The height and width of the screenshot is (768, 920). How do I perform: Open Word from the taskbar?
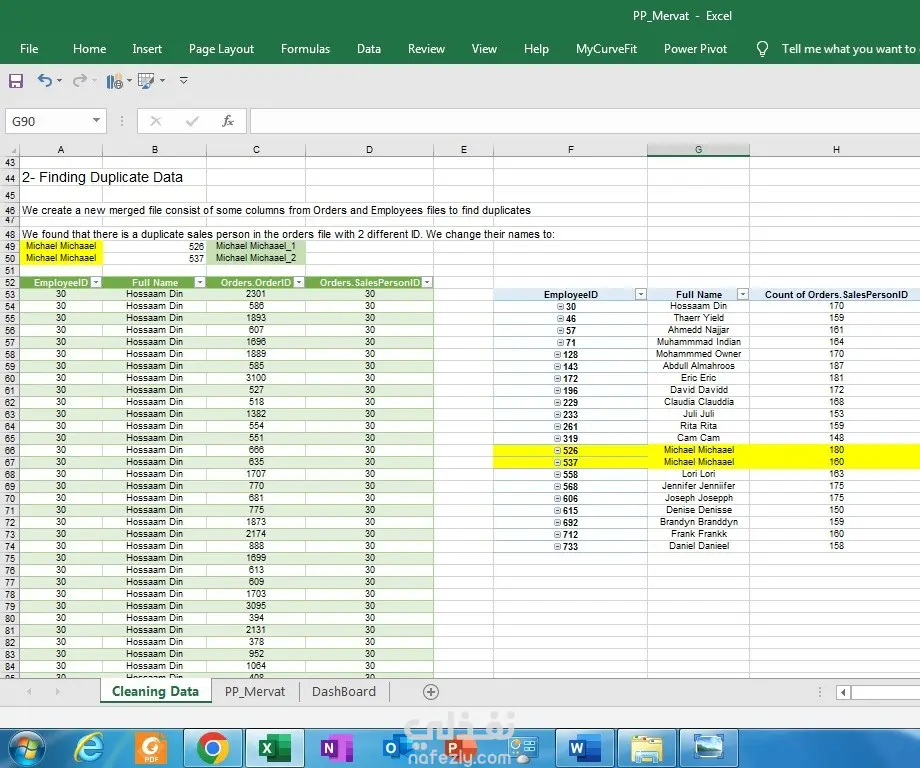point(581,747)
